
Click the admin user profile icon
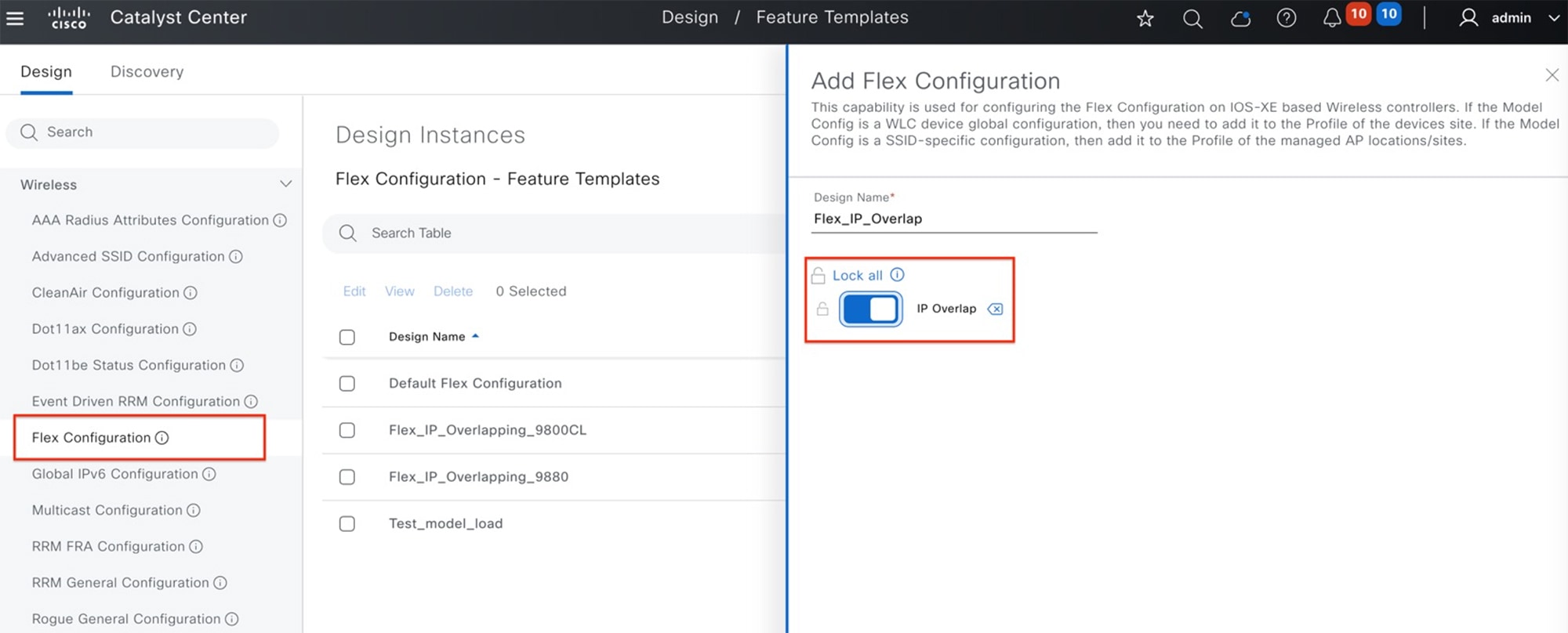[x=1468, y=17]
